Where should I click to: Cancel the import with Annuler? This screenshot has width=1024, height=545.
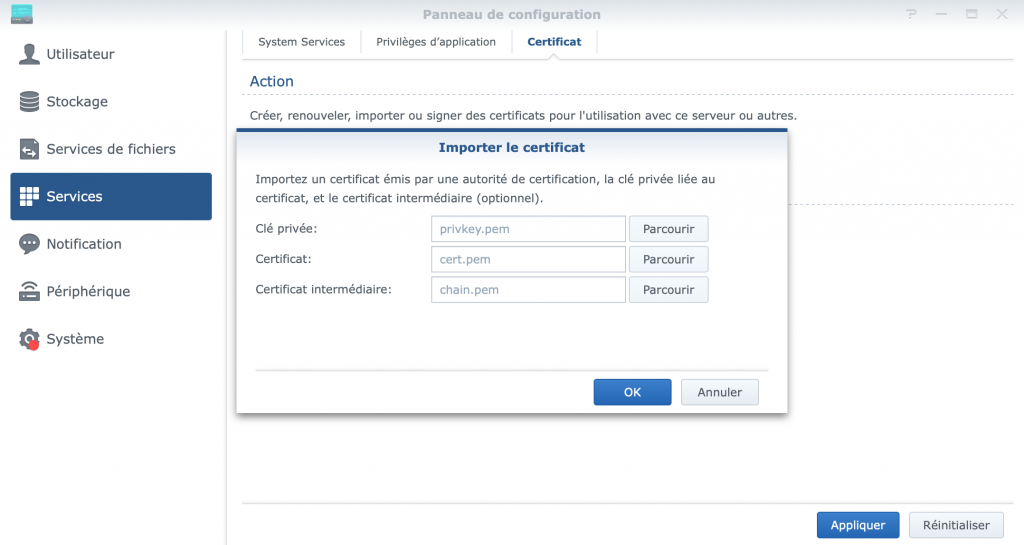pyautogui.click(x=719, y=392)
